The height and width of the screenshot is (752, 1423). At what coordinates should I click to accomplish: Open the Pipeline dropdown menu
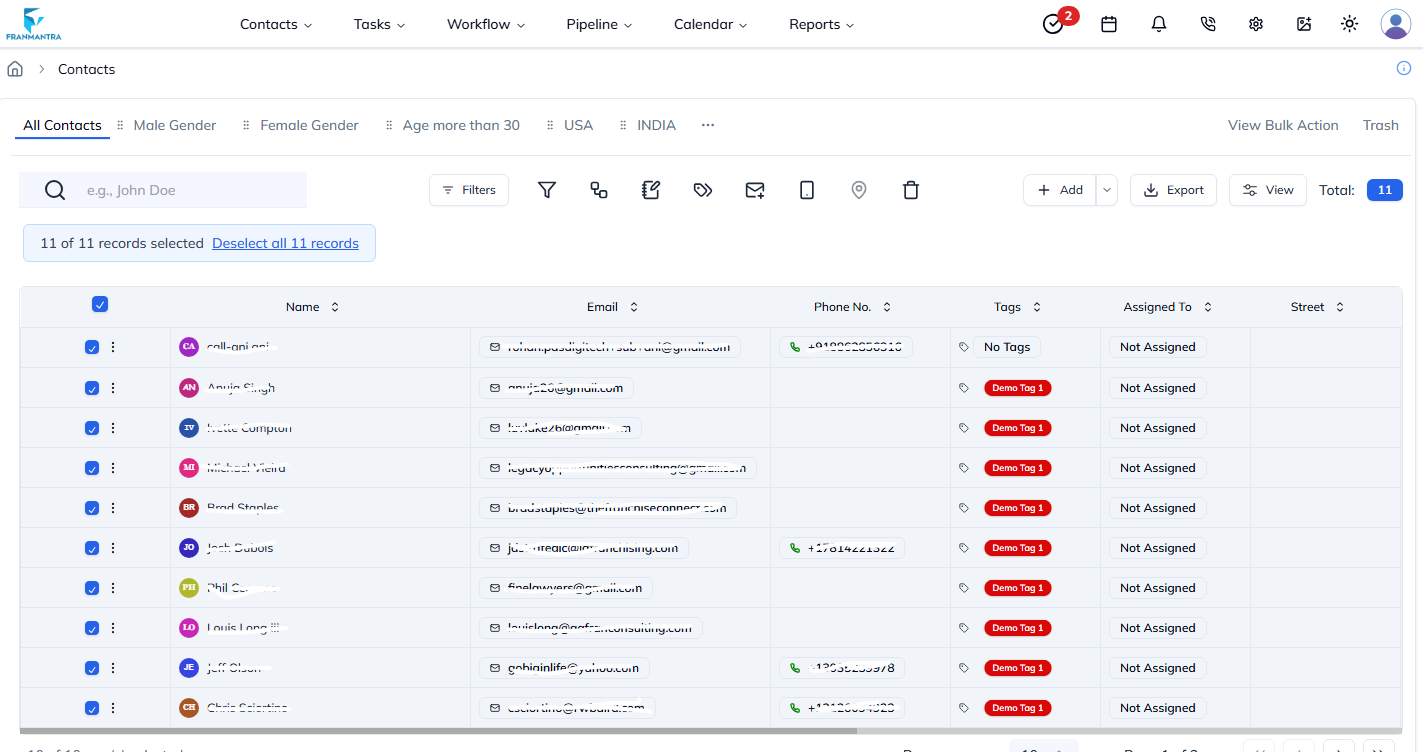(599, 24)
